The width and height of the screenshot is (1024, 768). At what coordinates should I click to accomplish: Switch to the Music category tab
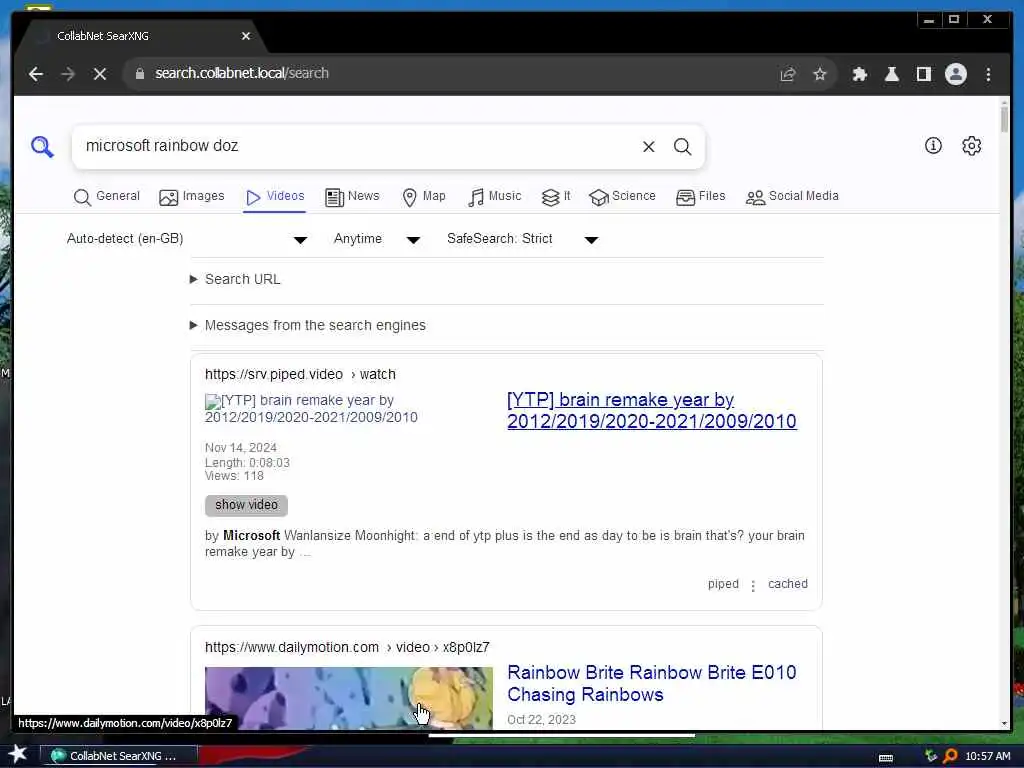494,197
